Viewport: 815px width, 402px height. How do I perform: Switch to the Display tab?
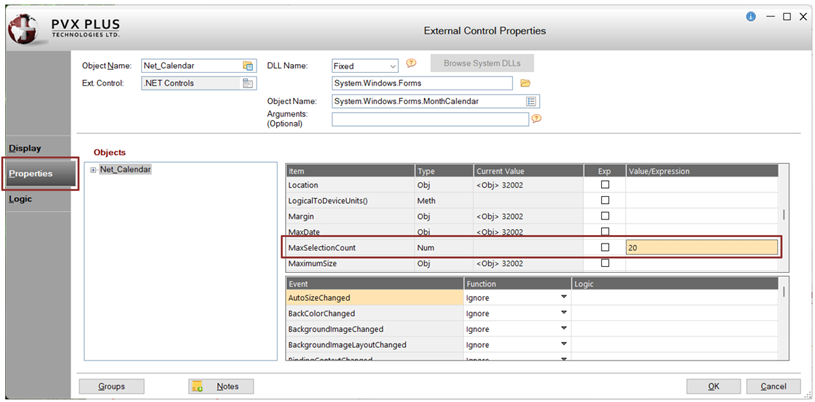(x=25, y=148)
